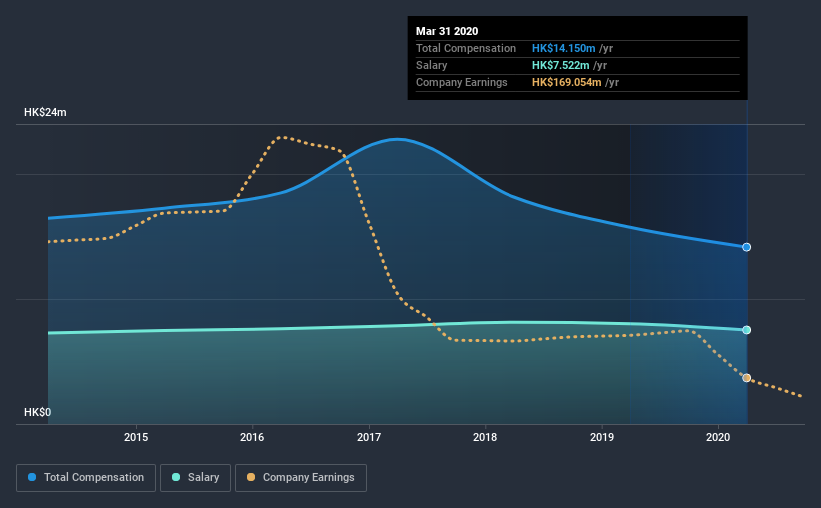The height and width of the screenshot is (508, 821).
Task: Click the 2016 x-axis label
Action: pos(252,437)
